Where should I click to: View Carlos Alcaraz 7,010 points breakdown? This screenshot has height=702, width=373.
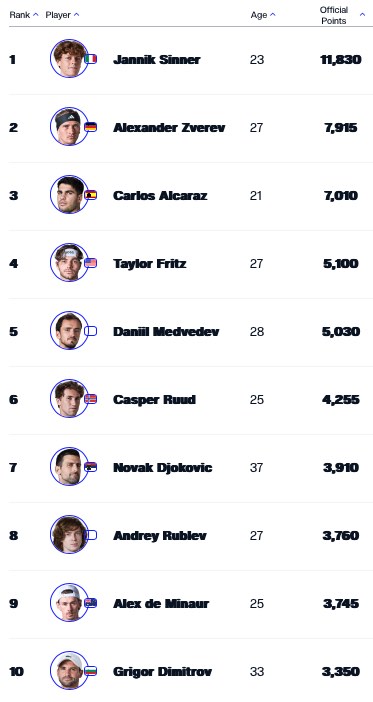click(341, 196)
